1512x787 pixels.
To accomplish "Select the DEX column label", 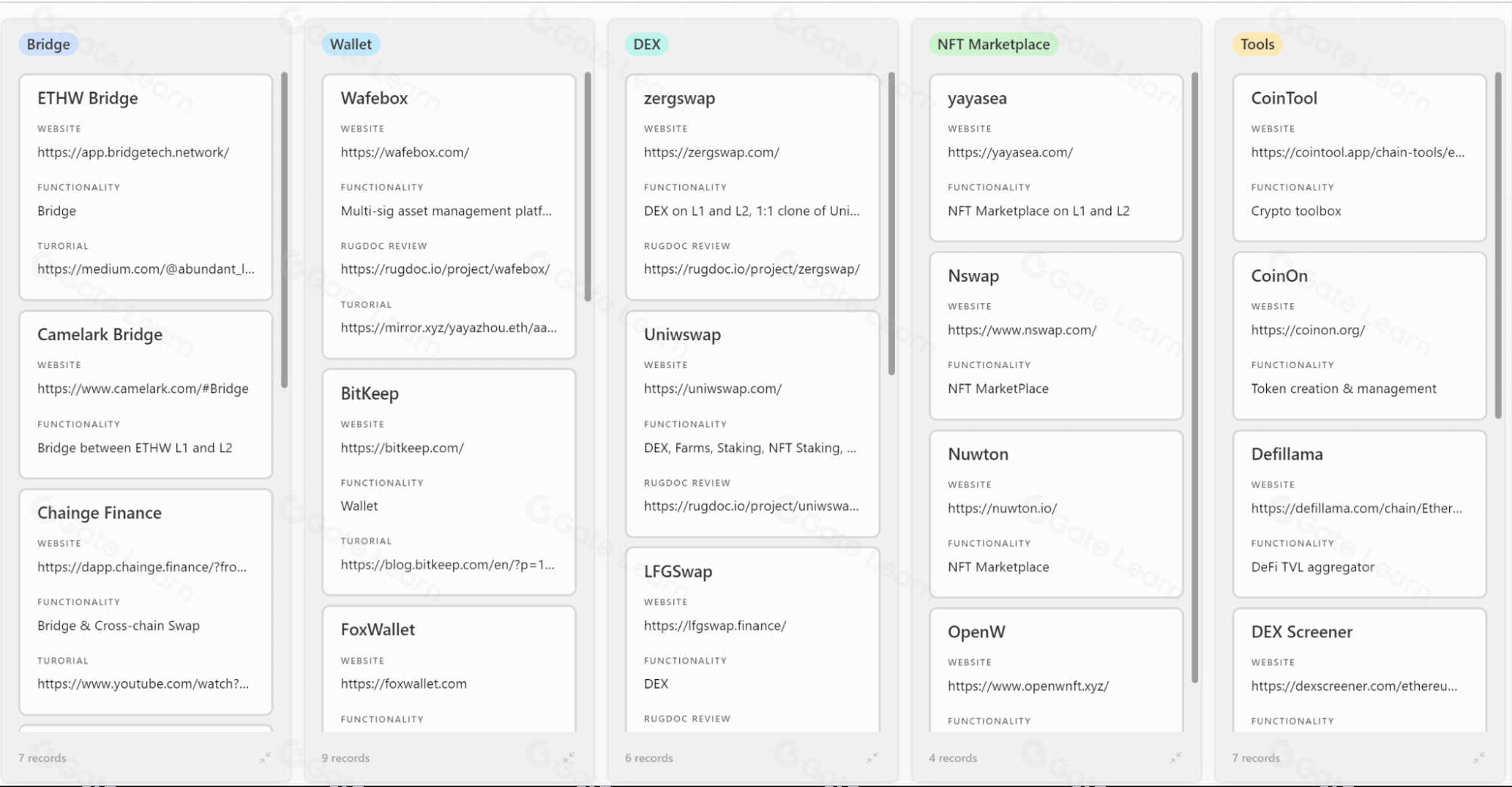I will pos(647,44).
